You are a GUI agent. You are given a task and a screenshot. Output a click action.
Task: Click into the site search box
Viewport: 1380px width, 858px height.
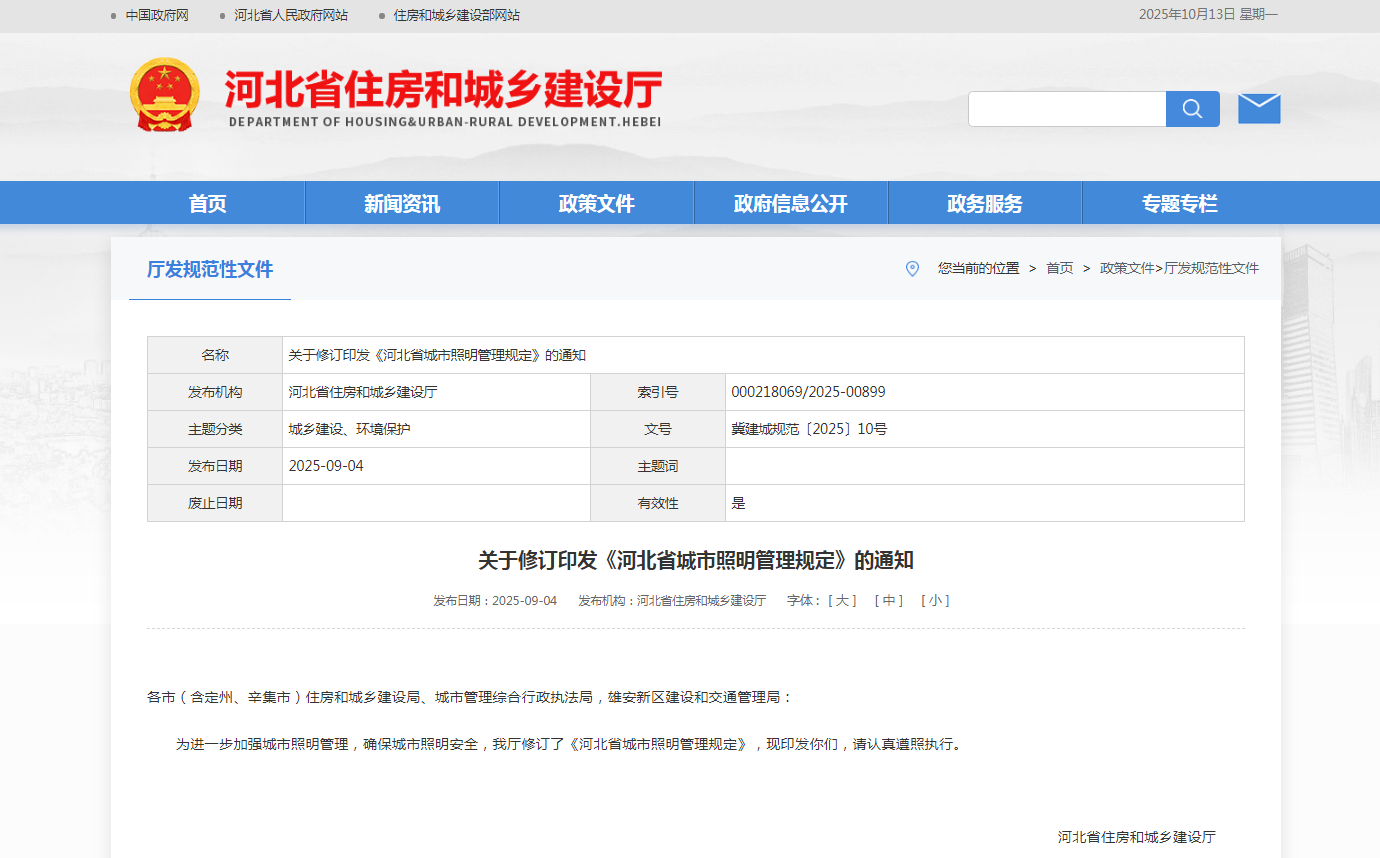pos(1066,109)
